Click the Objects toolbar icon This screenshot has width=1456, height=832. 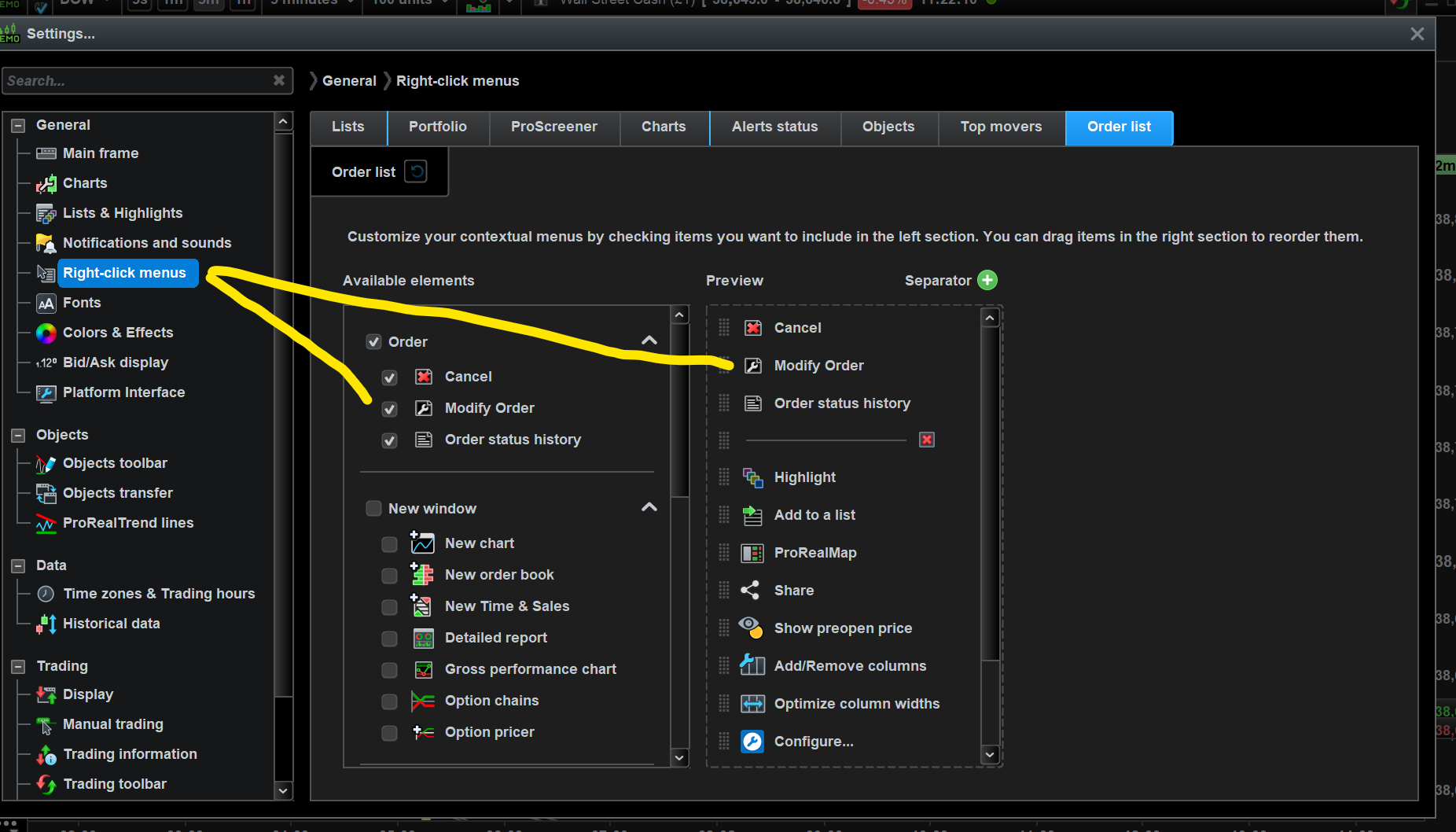pos(46,464)
